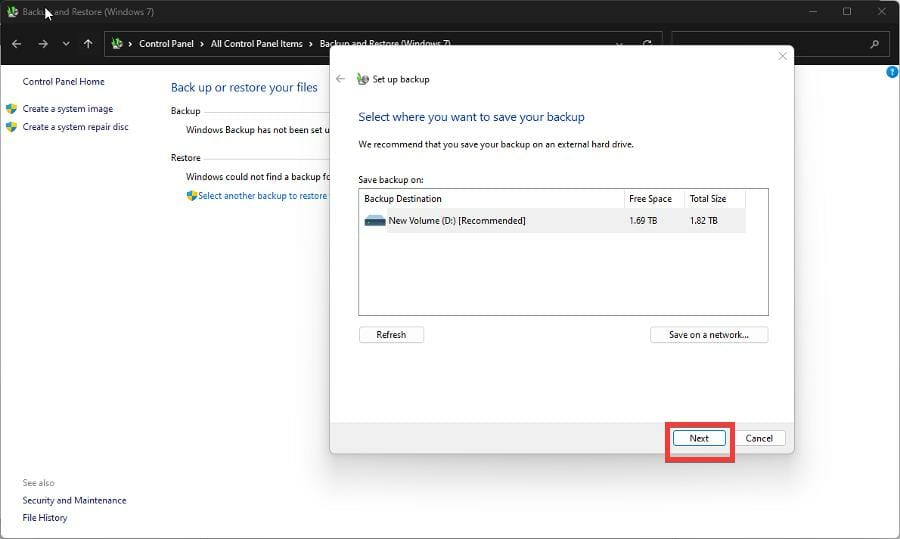Open Create a system image
Screen dimensions: 900x539
click(x=67, y=109)
